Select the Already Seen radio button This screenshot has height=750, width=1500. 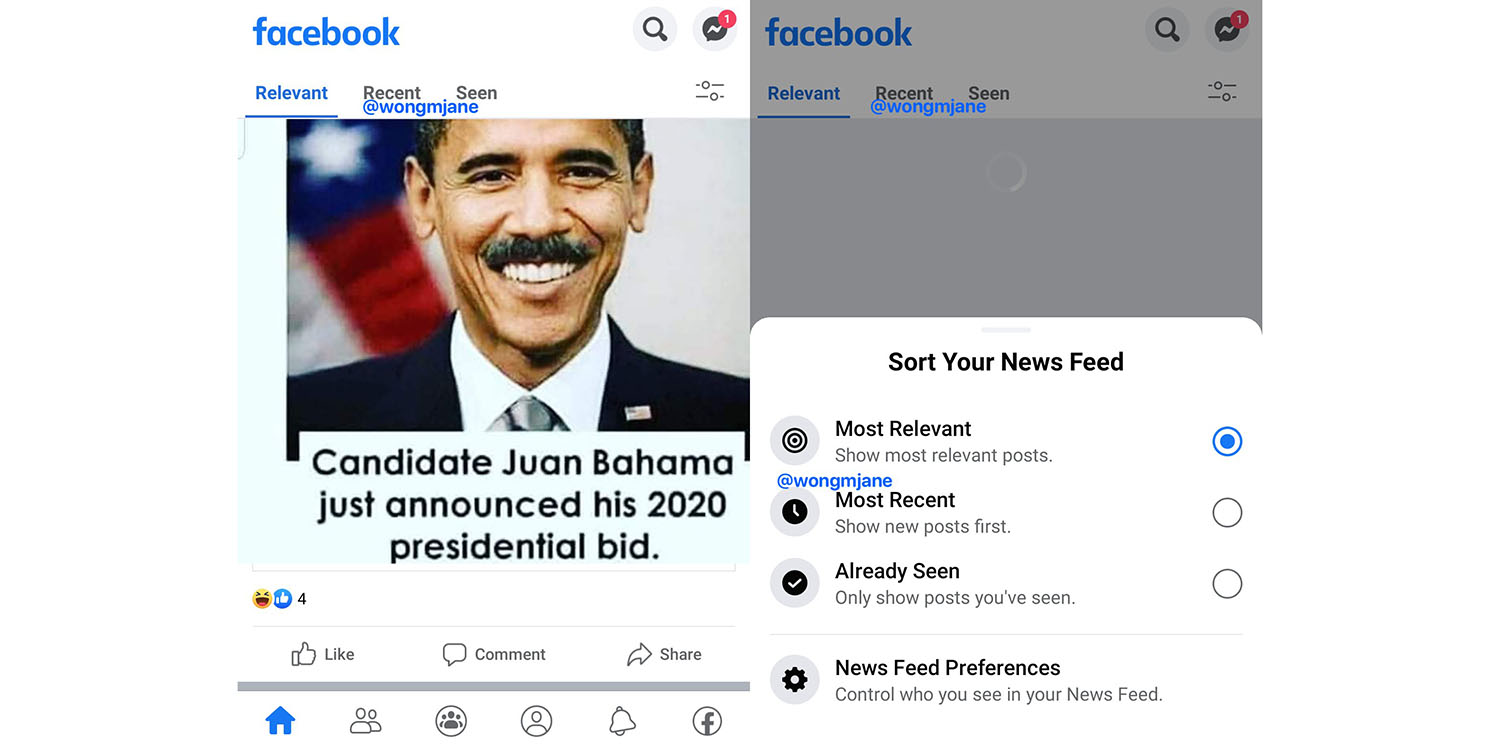coord(1227,584)
